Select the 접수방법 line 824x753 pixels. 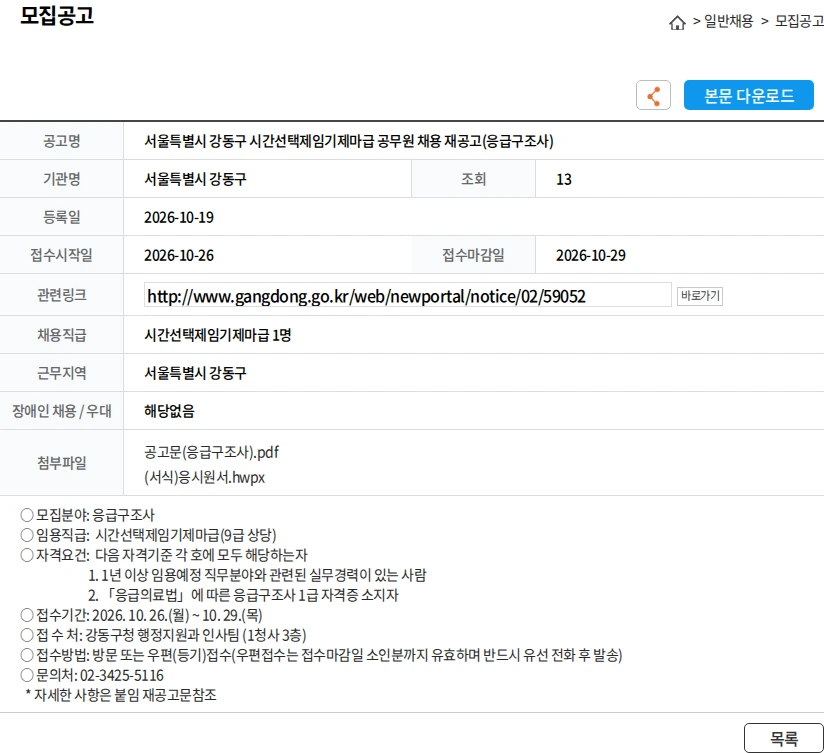tap(322, 655)
